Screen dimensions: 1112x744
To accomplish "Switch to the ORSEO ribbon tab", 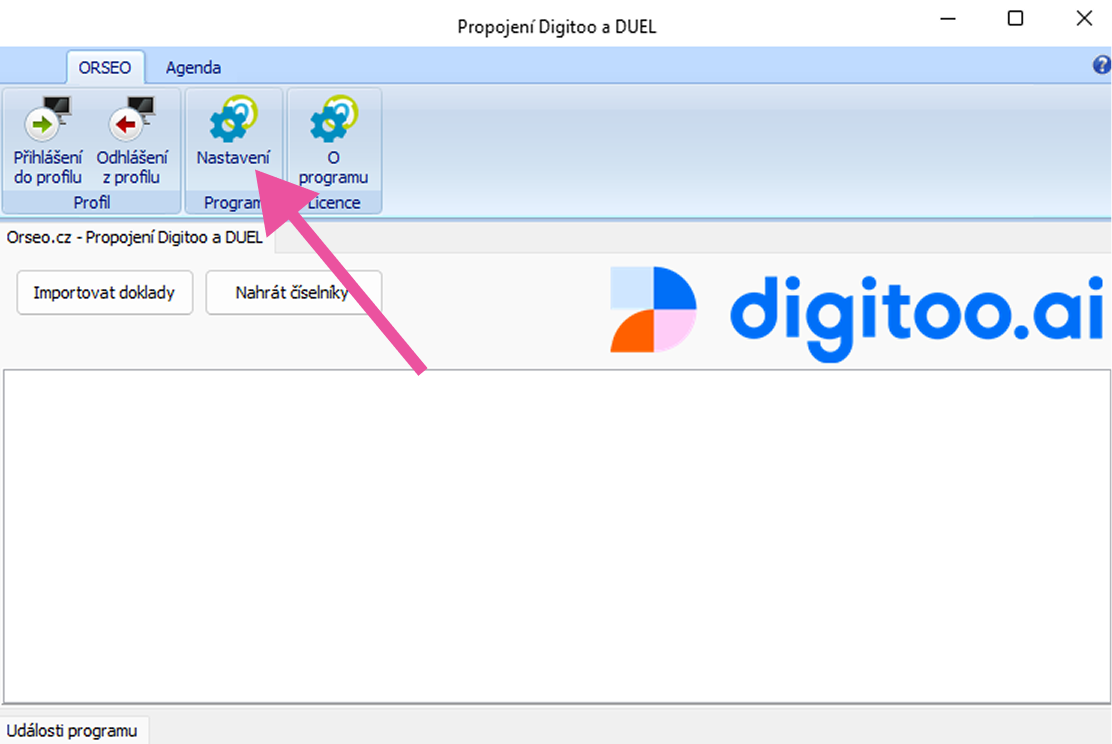I will tap(105, 67).
